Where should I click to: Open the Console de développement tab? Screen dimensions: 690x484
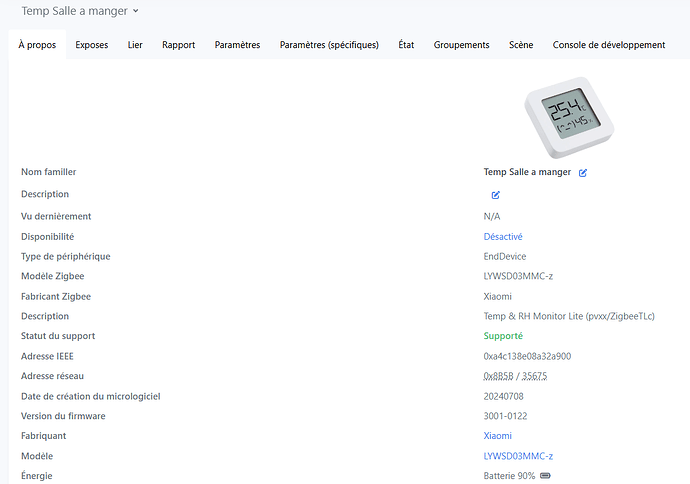coord(608,45)
